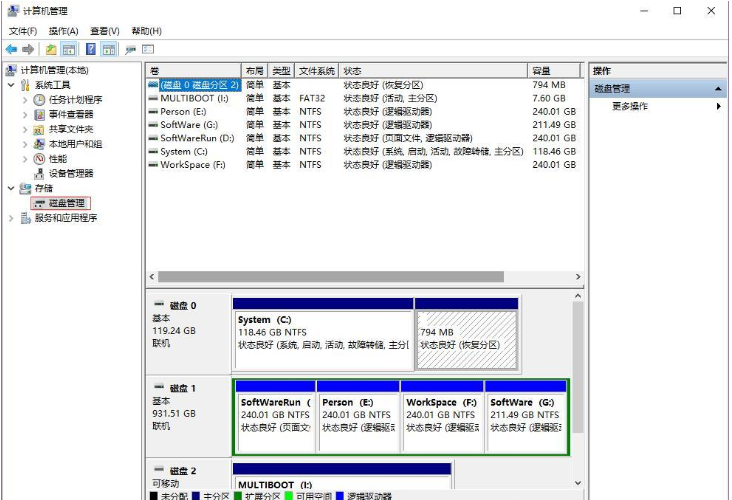Viewport: 732px width, 500px height.
Task: Click the blue help question mark icon
Action: 91,49
